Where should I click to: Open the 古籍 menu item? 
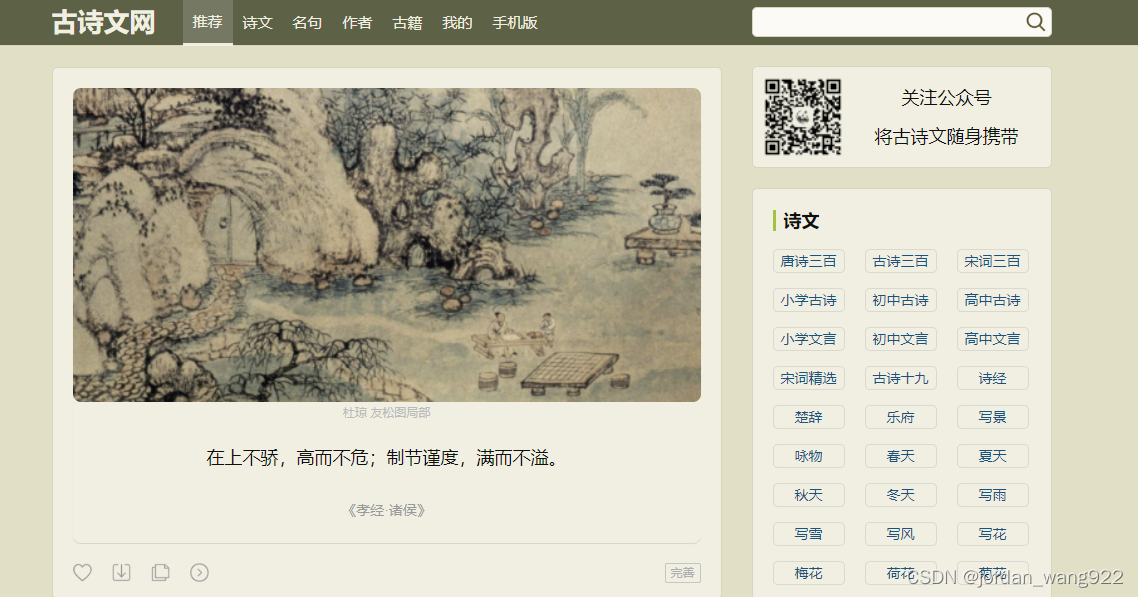click(x=407, y=22)
